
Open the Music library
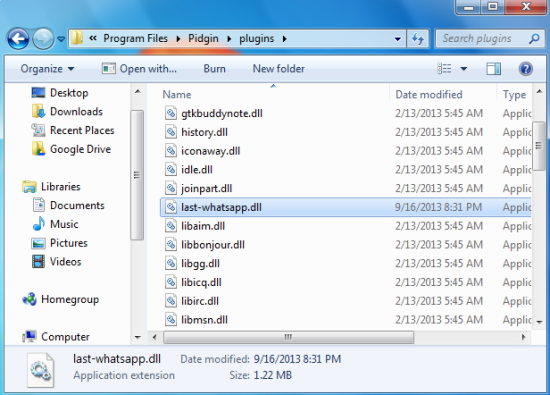pyautogui.click(x=55, y=224)
